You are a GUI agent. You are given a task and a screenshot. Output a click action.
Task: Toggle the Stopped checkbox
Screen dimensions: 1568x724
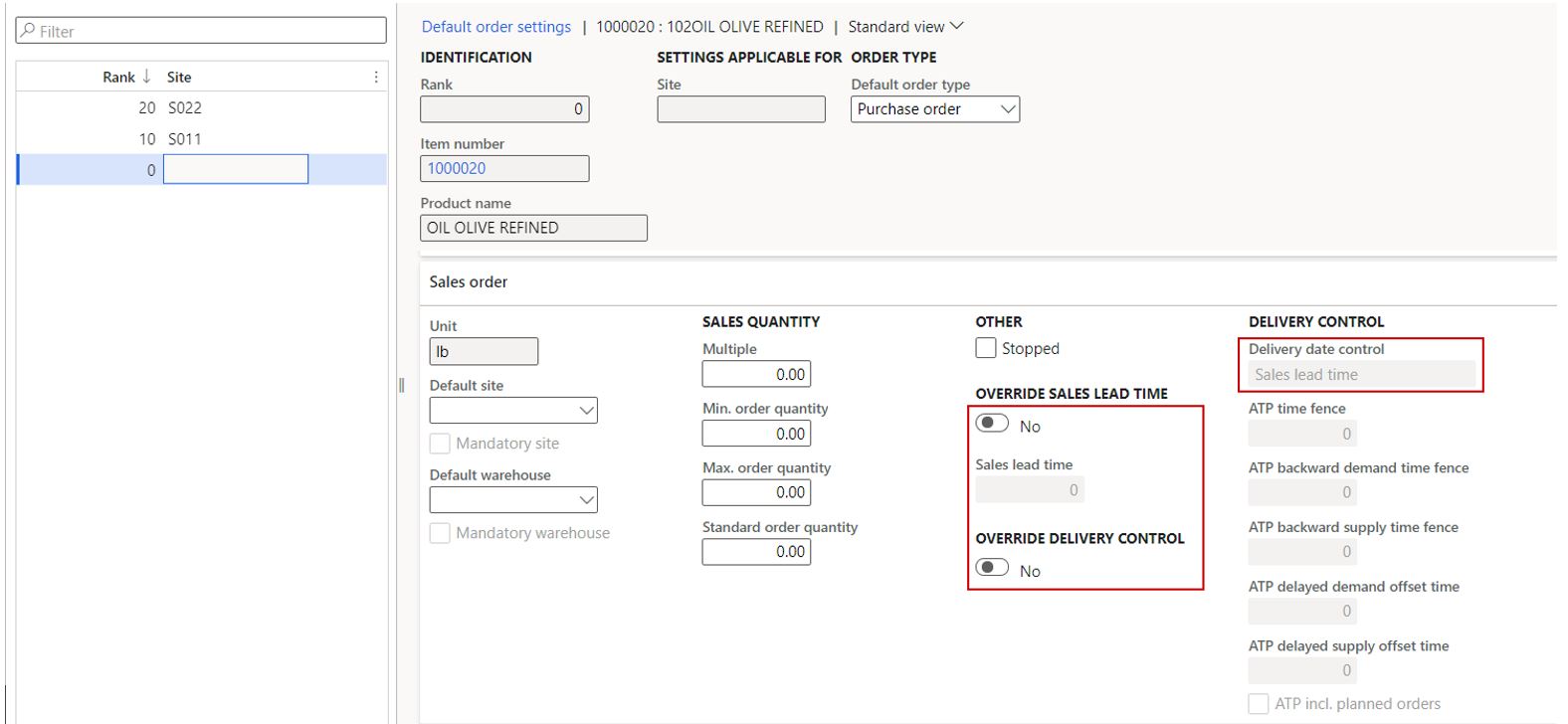click(x=986, y=348)
